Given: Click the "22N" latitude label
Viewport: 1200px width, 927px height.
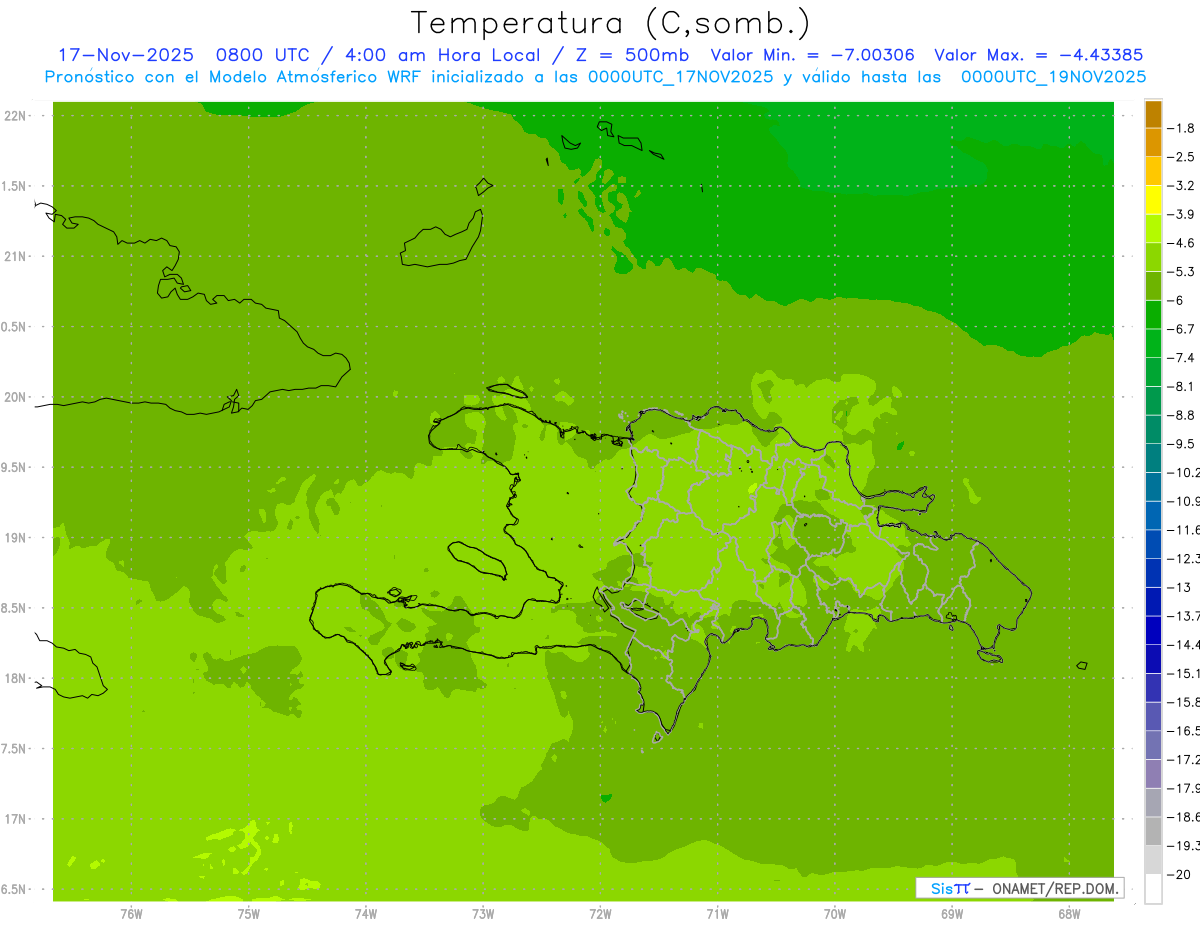Looking at the screenshot, I should click(x=16, y=116).
